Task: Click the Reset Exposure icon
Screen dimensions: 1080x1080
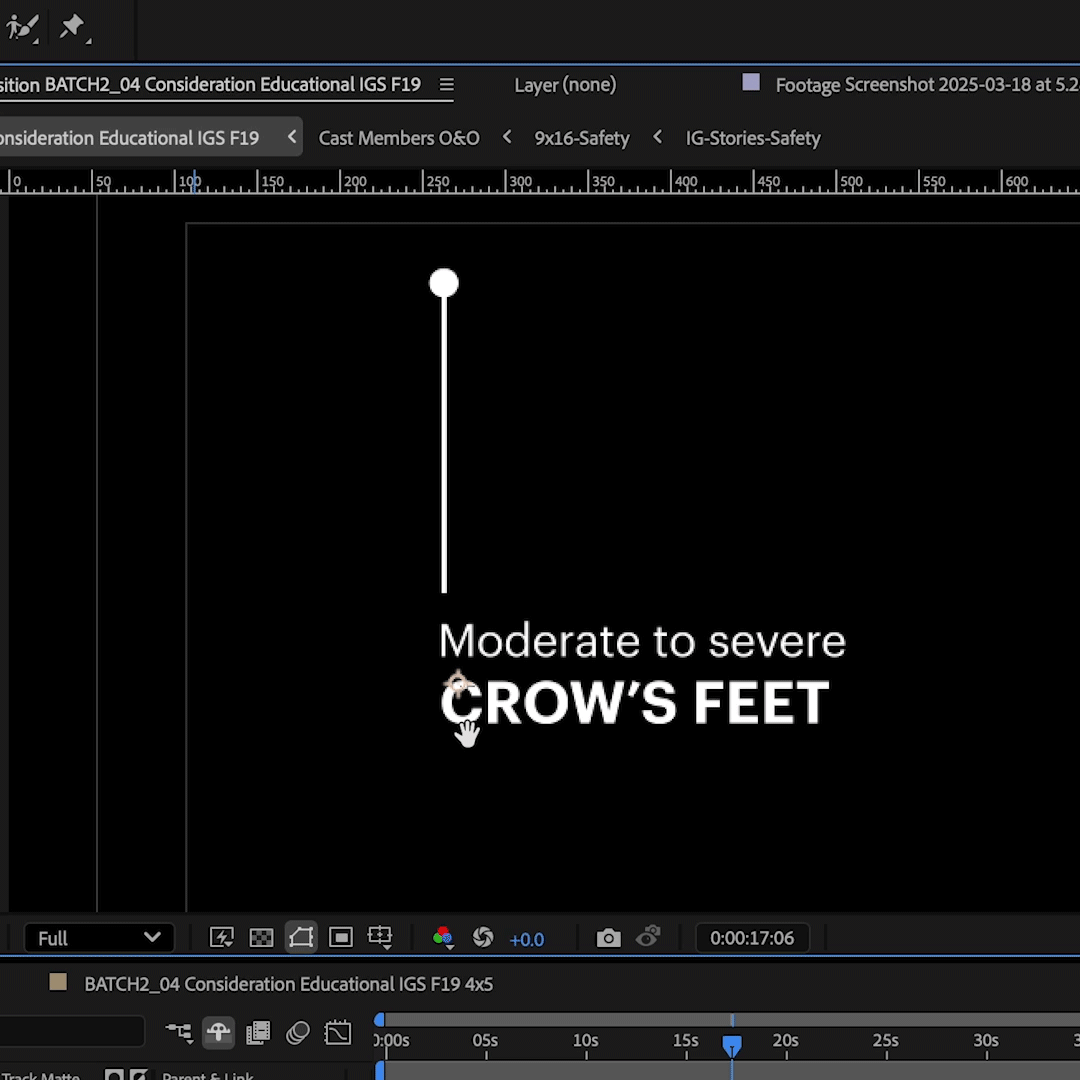Action: [483, 938]
